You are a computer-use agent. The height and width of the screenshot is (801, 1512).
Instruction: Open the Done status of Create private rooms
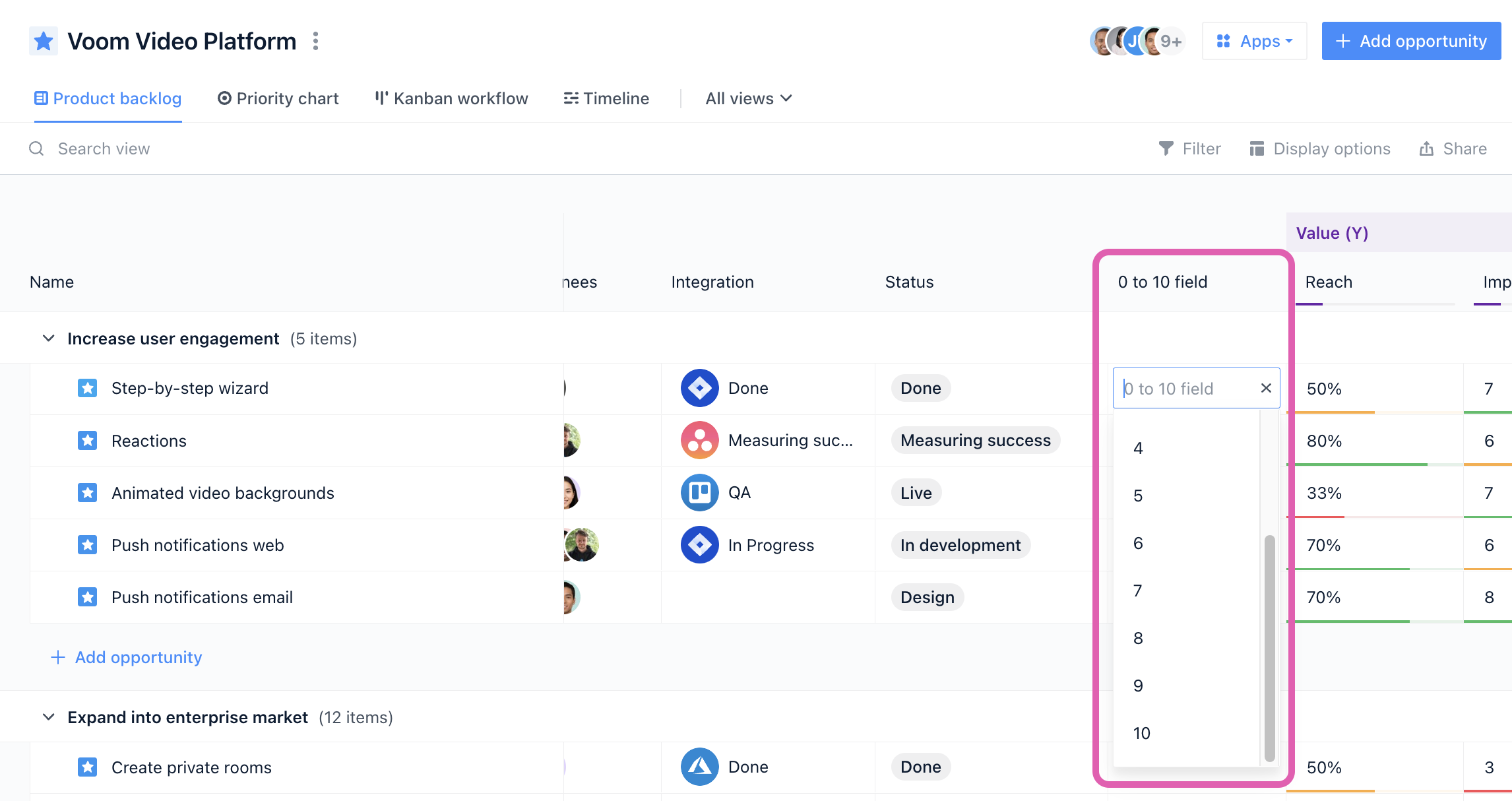(x=921, y=767)
